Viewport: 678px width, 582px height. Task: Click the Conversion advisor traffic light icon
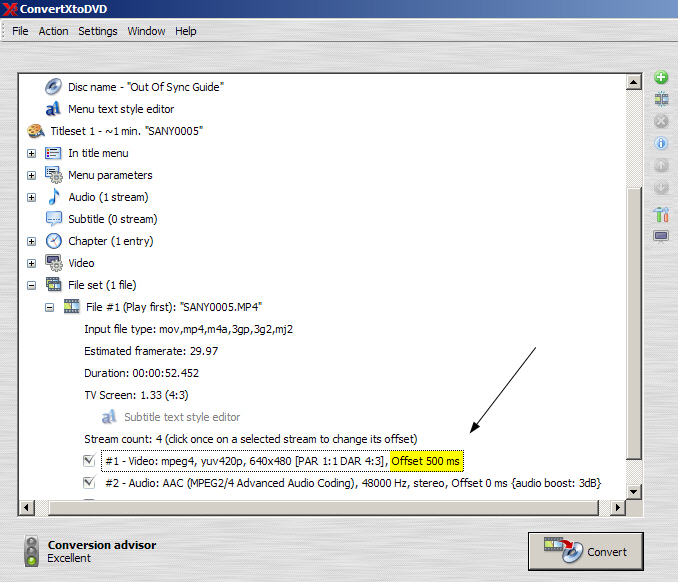click(32, 551)
